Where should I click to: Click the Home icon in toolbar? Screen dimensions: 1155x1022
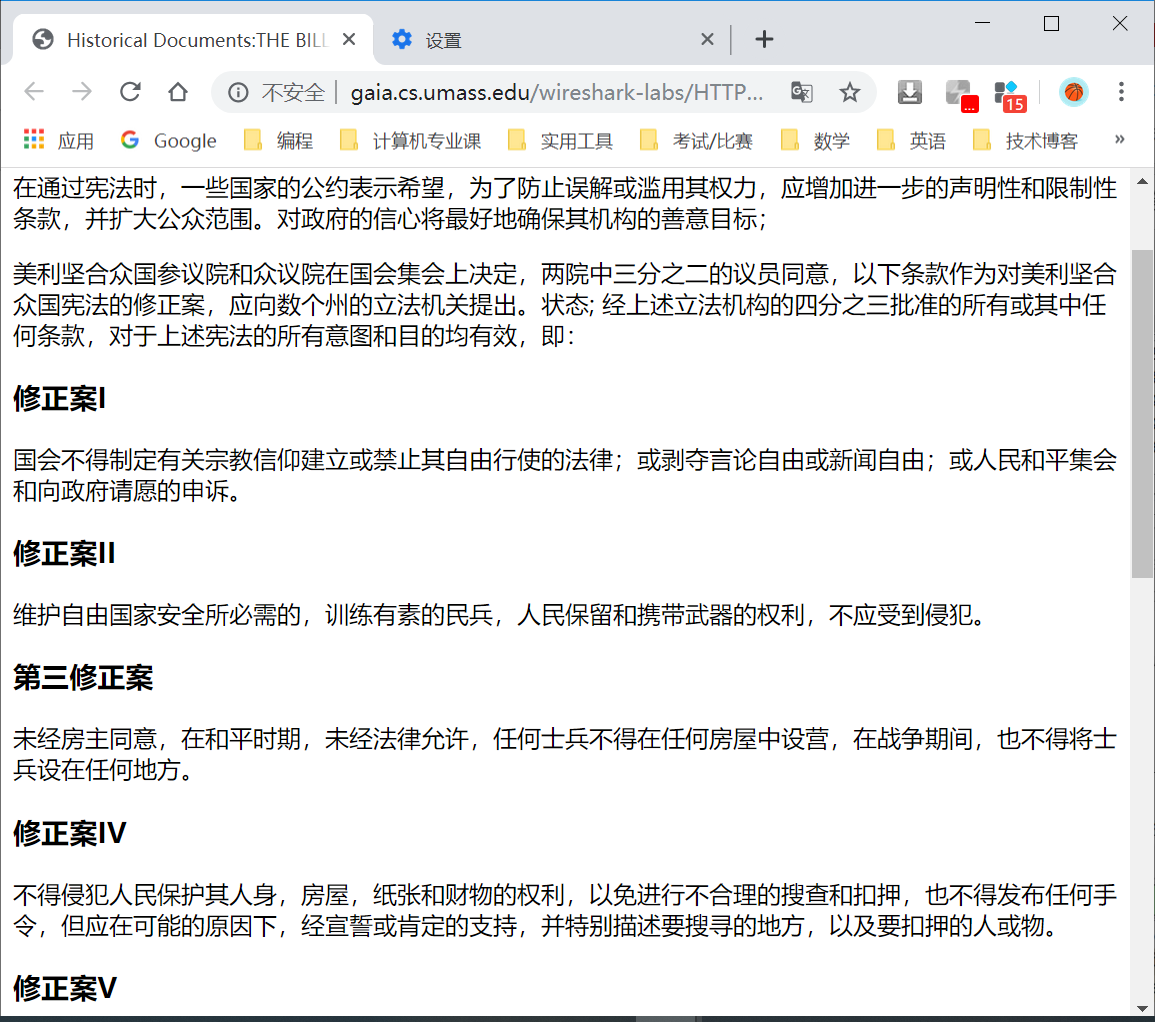[178, 91]
